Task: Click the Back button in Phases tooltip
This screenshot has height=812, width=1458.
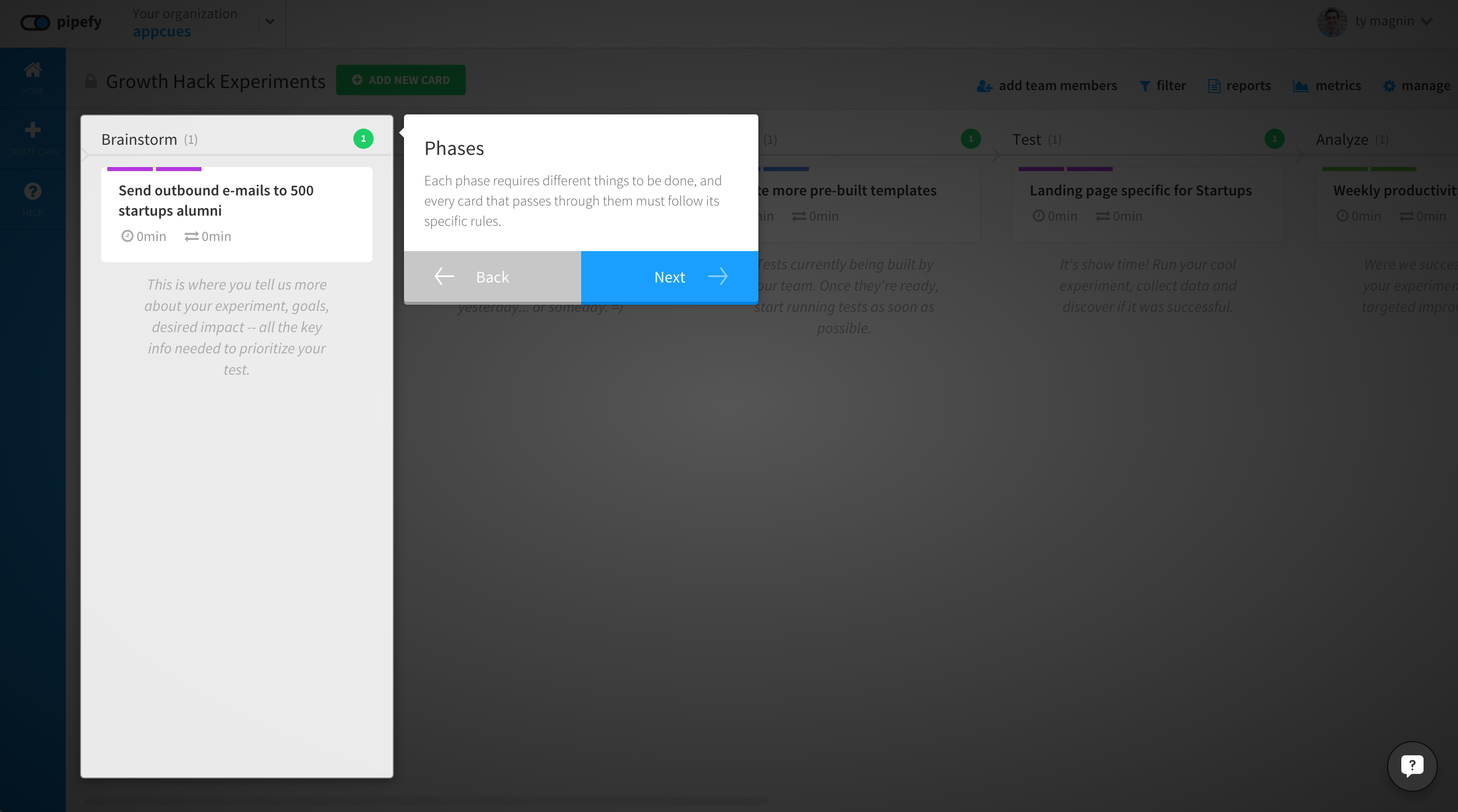Action: (x=493, y=277)
